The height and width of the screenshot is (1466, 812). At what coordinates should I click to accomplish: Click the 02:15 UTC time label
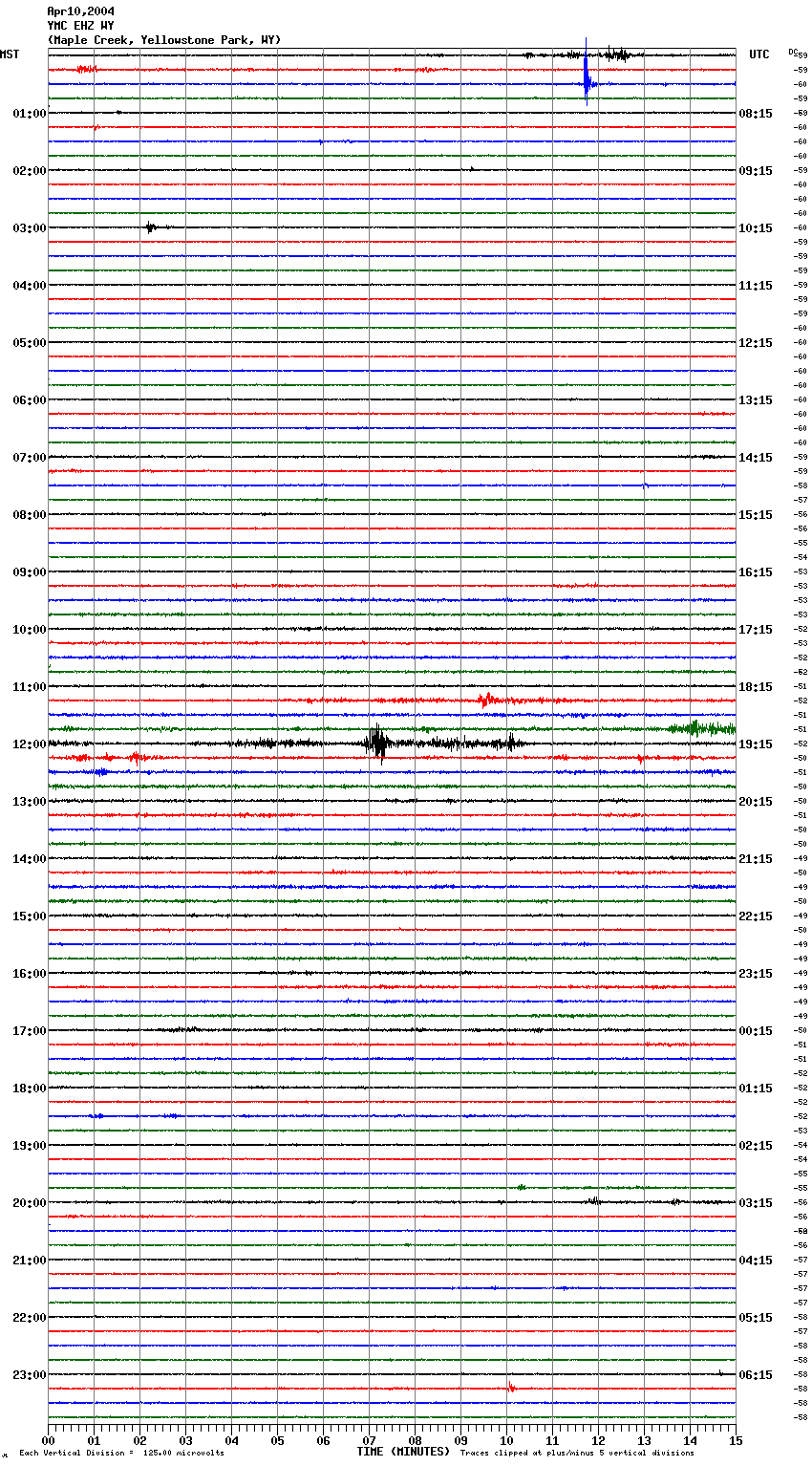point(756,1145)
